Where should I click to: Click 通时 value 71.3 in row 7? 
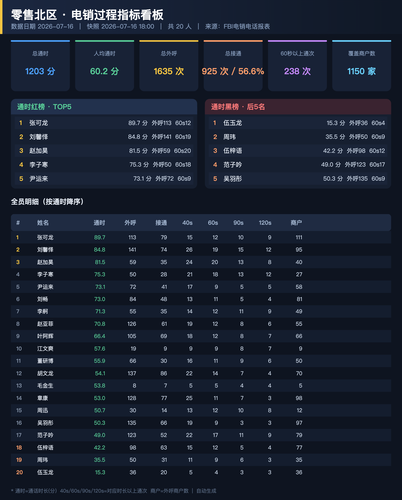pyautogui.click(x=100, y=312)
